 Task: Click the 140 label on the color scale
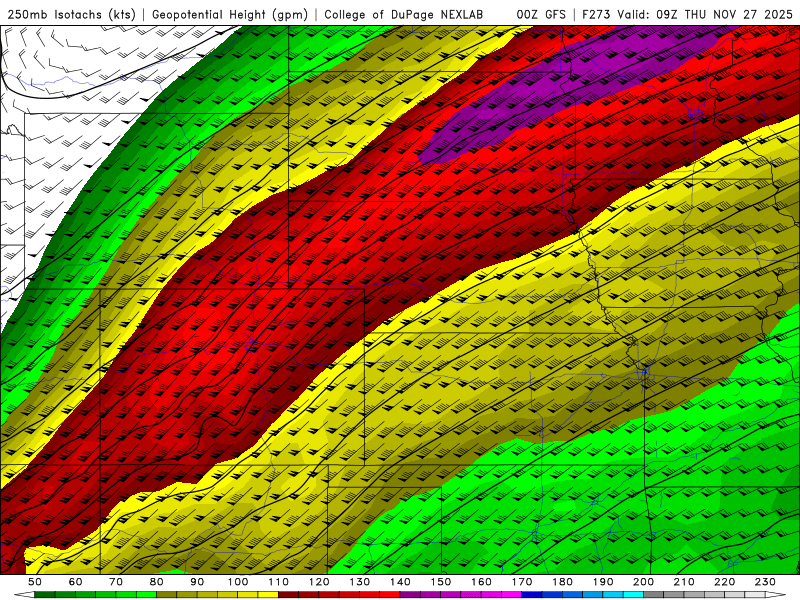point(400,582)
